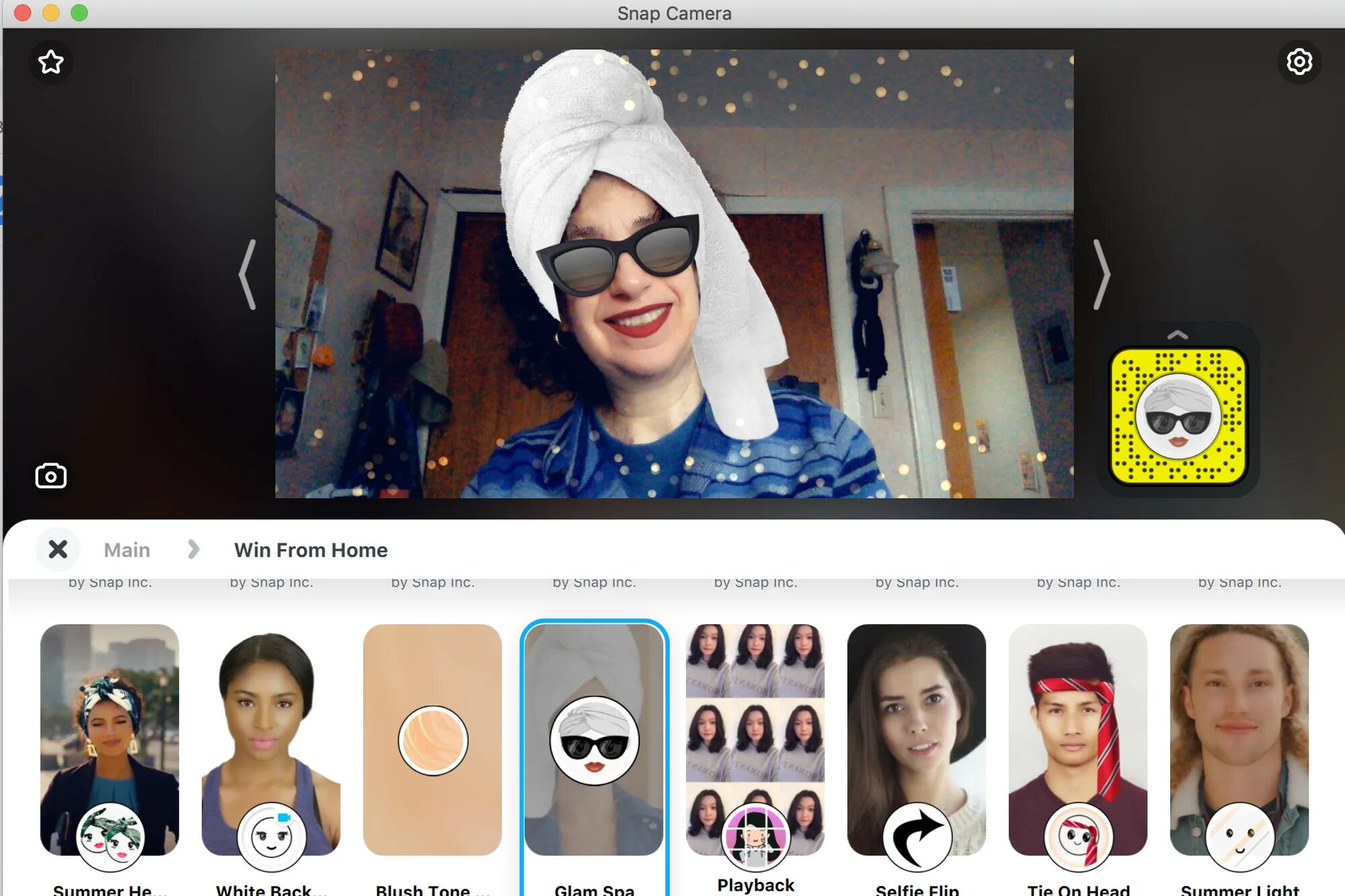This screenshot has height=896, width=1345.
Task: Click the Blush Tone lens label
Action: 432,889
